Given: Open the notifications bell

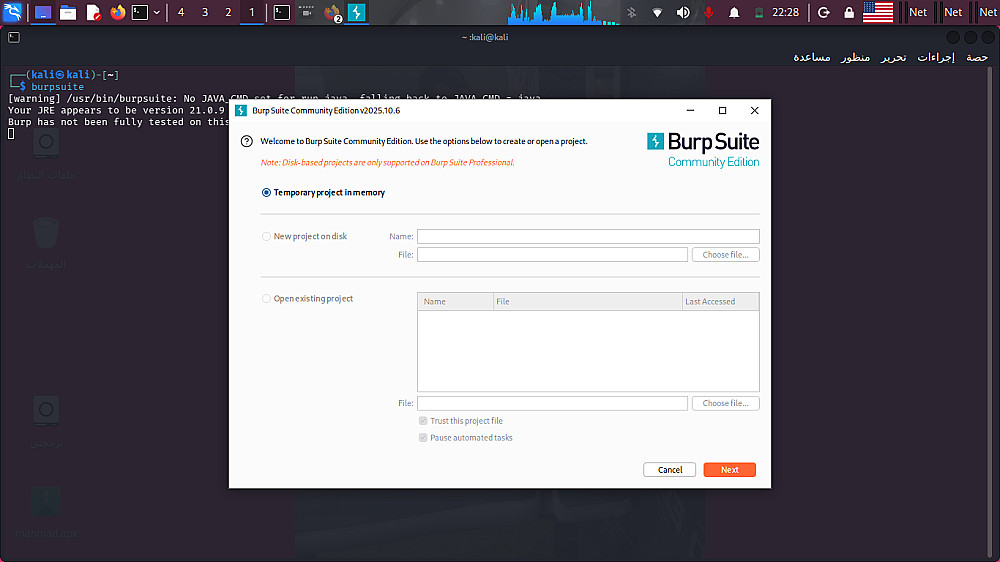Looking at the screenshot, I should pos(734,12).
